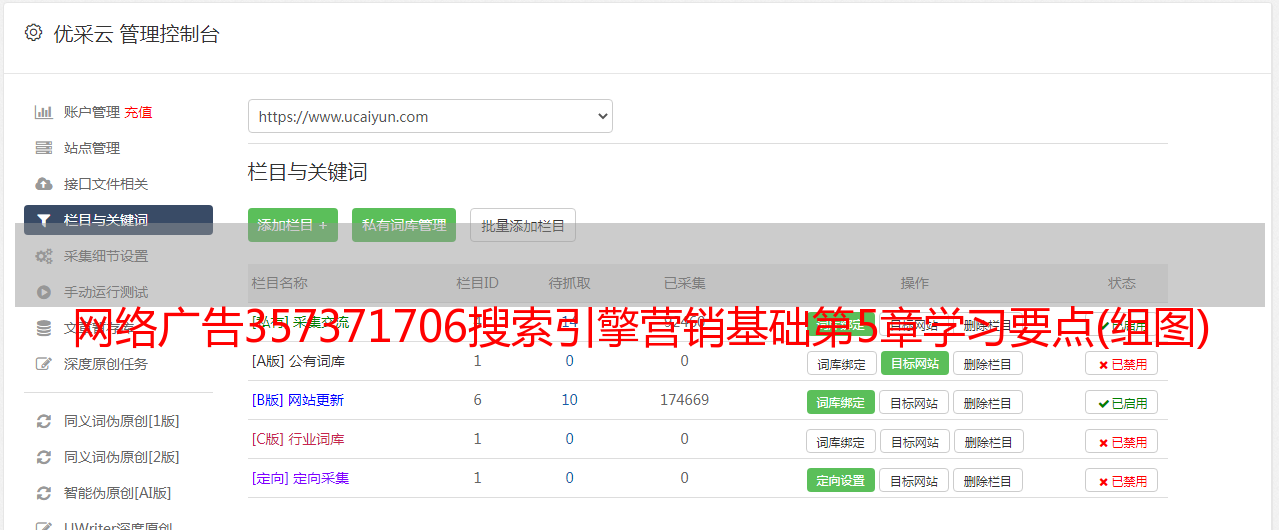Click 词库绑定 in the 行业词库 row
Screen dimensions: 1279x530
(x=841, y=441)
